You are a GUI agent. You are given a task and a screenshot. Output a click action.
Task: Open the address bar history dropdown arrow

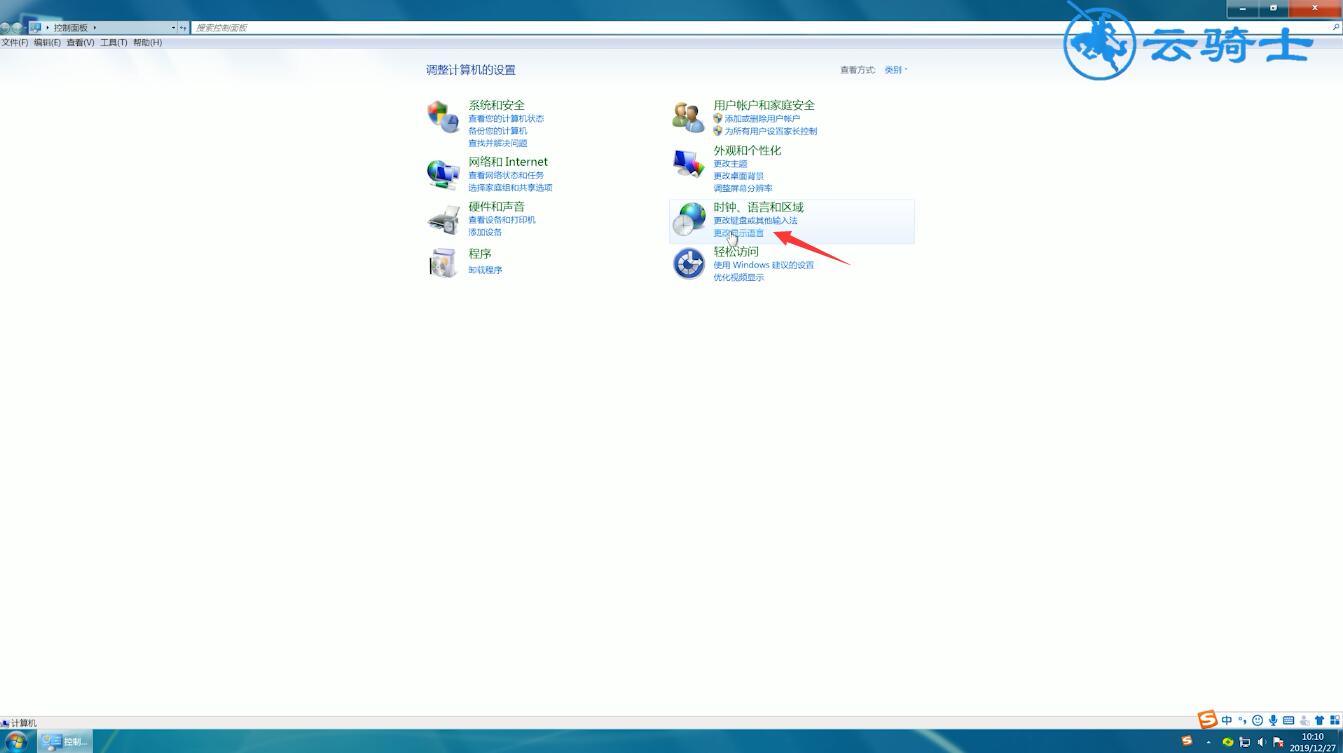pyautogui.click(x=173, y=28)
